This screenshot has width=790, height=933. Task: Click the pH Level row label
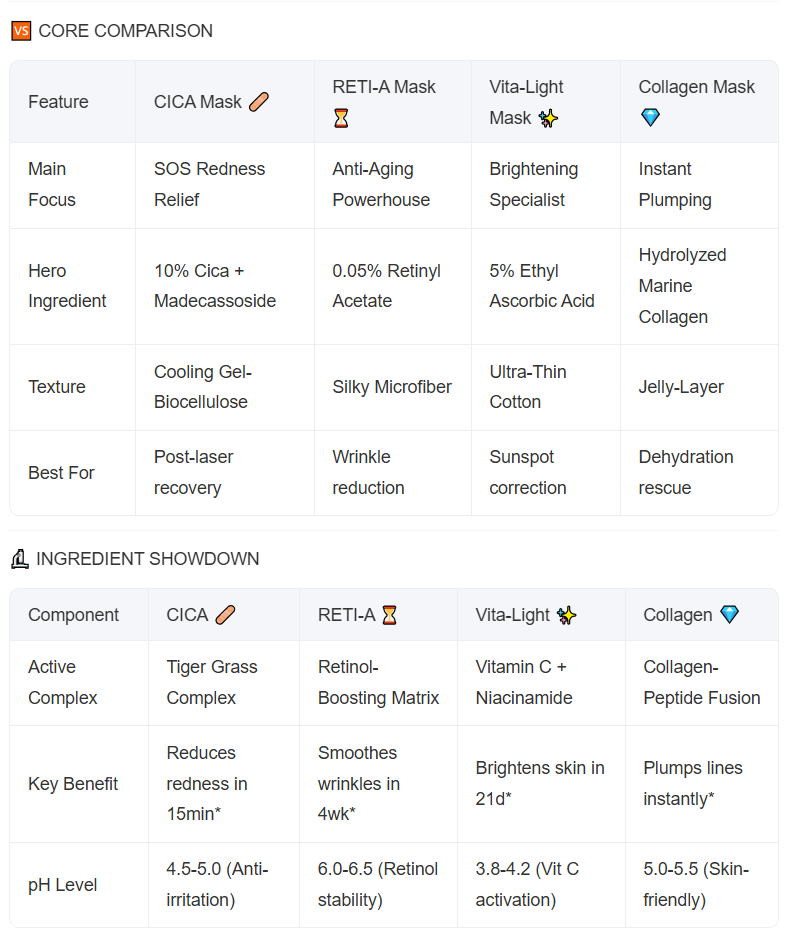(x=63, y=885)
